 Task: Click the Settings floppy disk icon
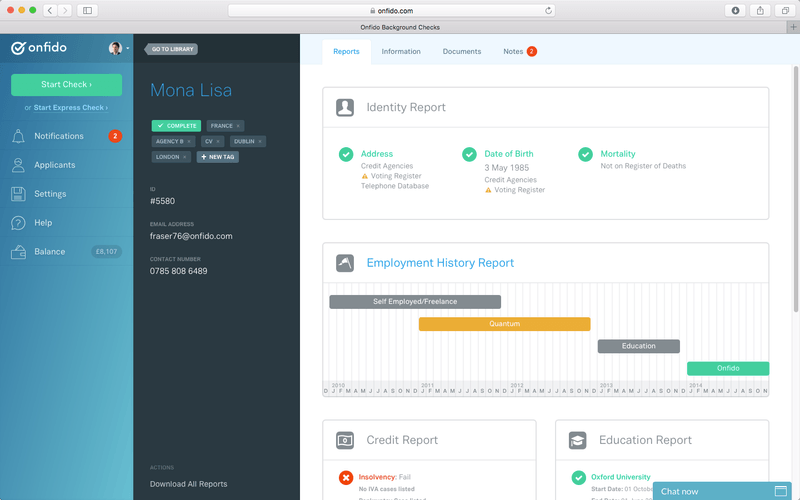pyautogui.click(x=18, y=194)
